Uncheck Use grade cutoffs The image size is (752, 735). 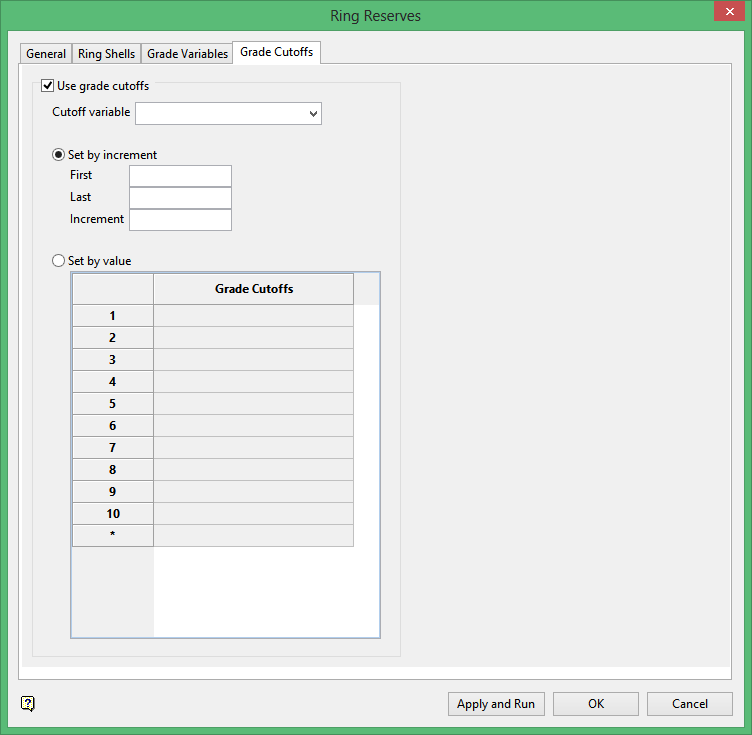(47, 86)
